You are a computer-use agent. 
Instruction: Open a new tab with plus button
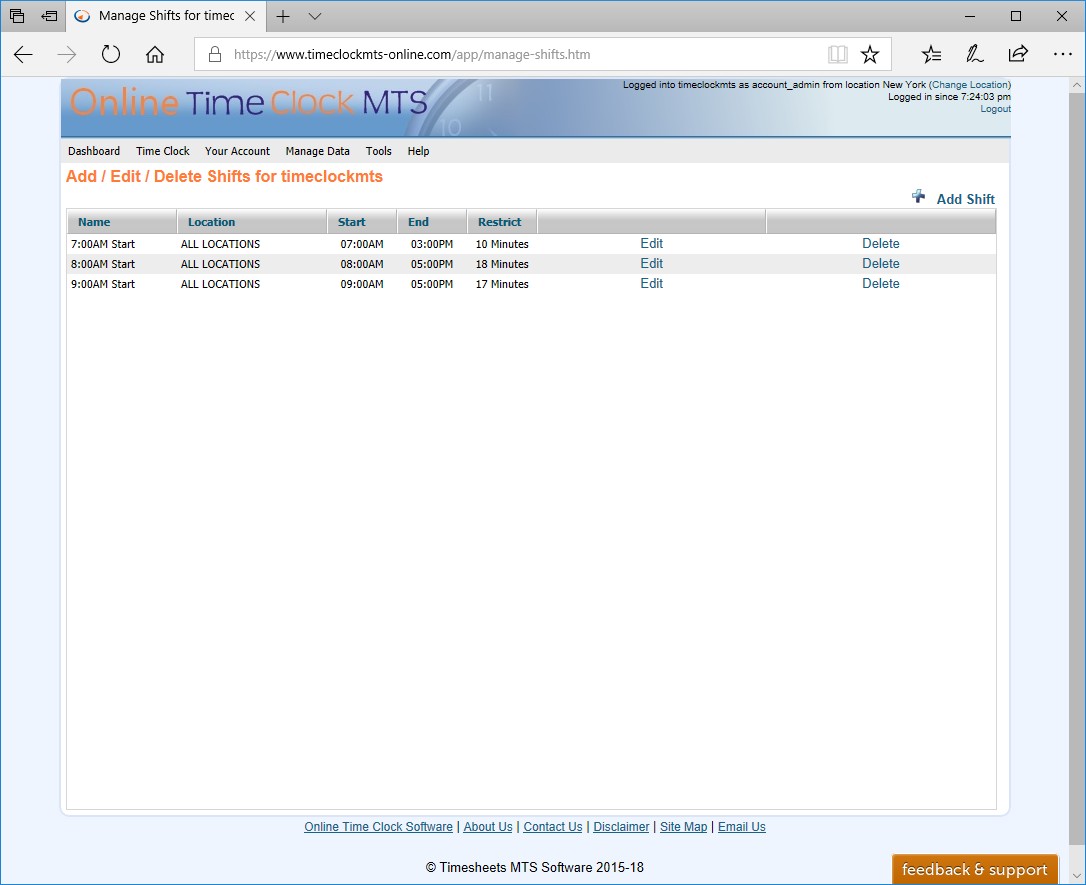click(x=283, y=16)
